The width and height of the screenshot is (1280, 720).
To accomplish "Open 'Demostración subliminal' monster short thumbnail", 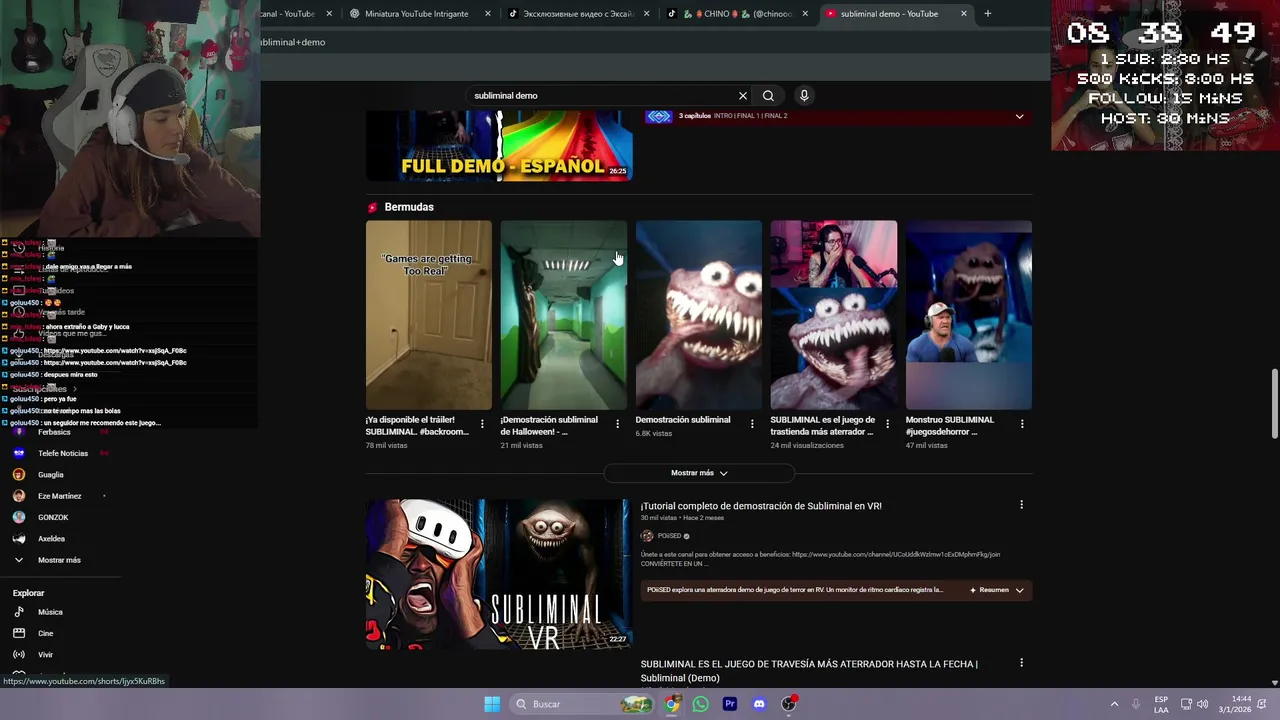I will 699,315.
